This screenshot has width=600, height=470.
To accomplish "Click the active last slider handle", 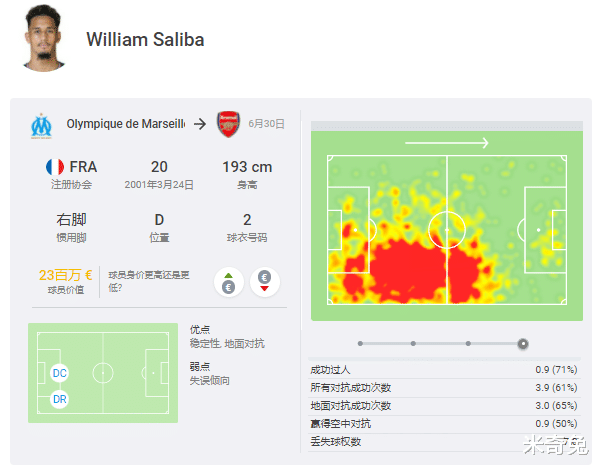I will point(523,344).
